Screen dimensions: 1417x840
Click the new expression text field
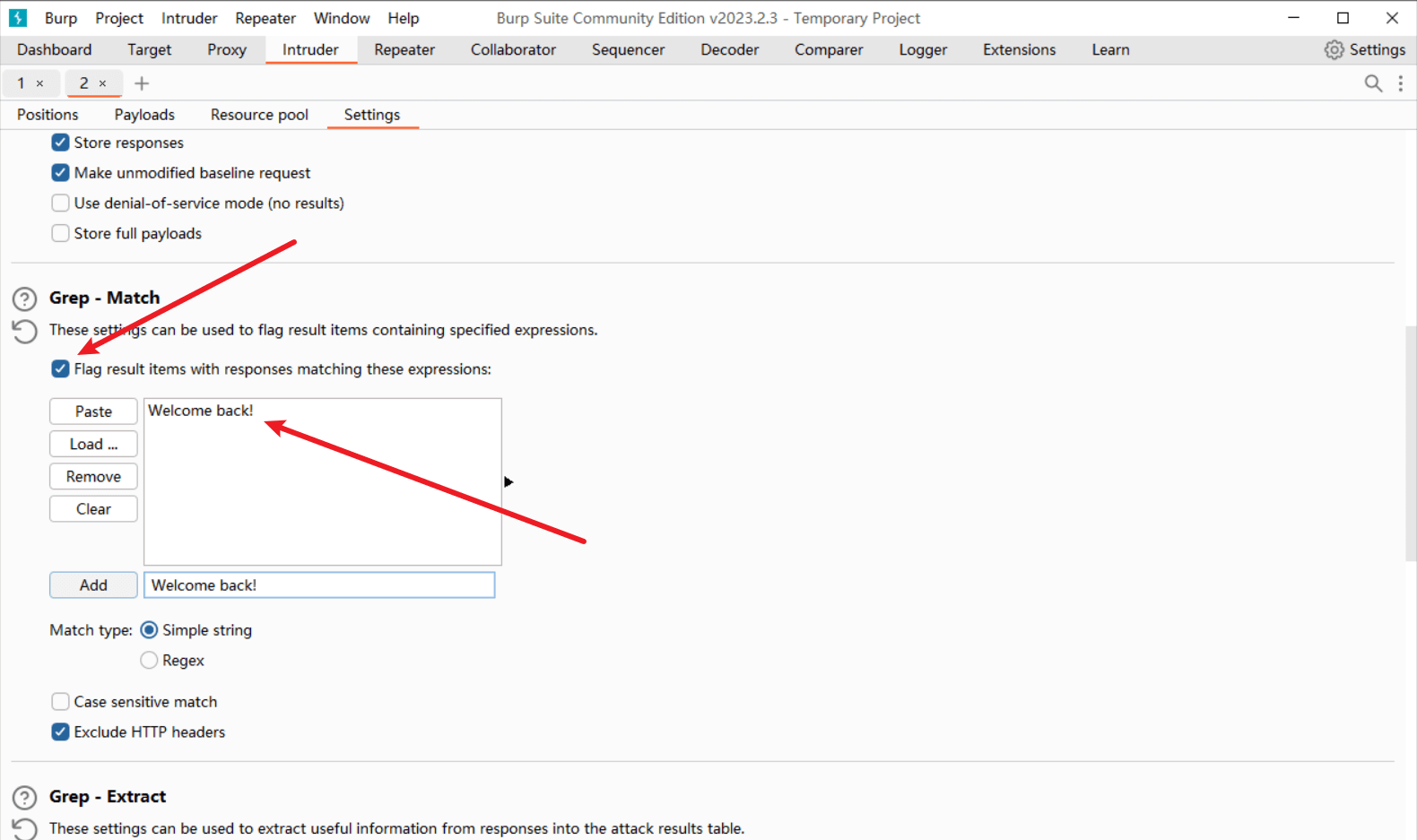click(319, 585)
